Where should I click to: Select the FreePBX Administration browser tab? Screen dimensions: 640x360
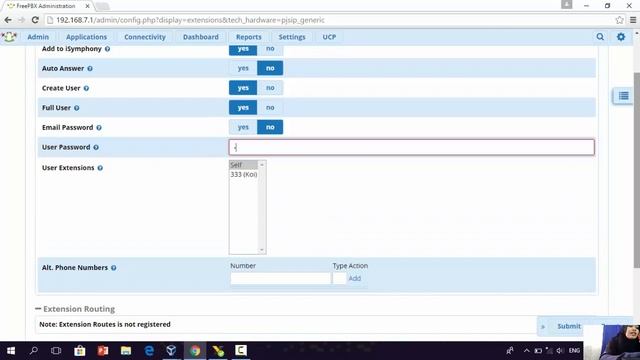46,6
